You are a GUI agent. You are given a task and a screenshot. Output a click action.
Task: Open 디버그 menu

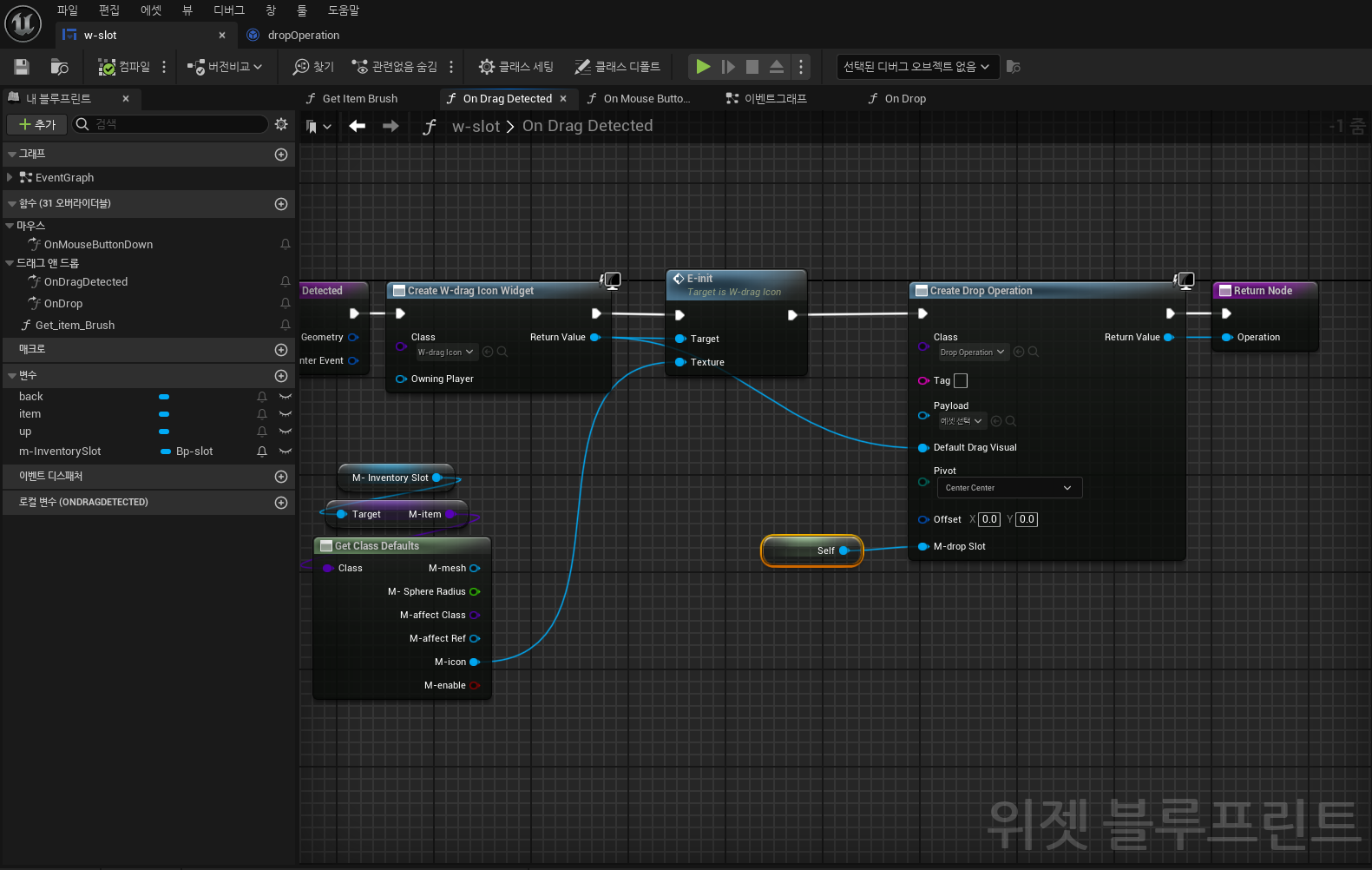[229, 10]
